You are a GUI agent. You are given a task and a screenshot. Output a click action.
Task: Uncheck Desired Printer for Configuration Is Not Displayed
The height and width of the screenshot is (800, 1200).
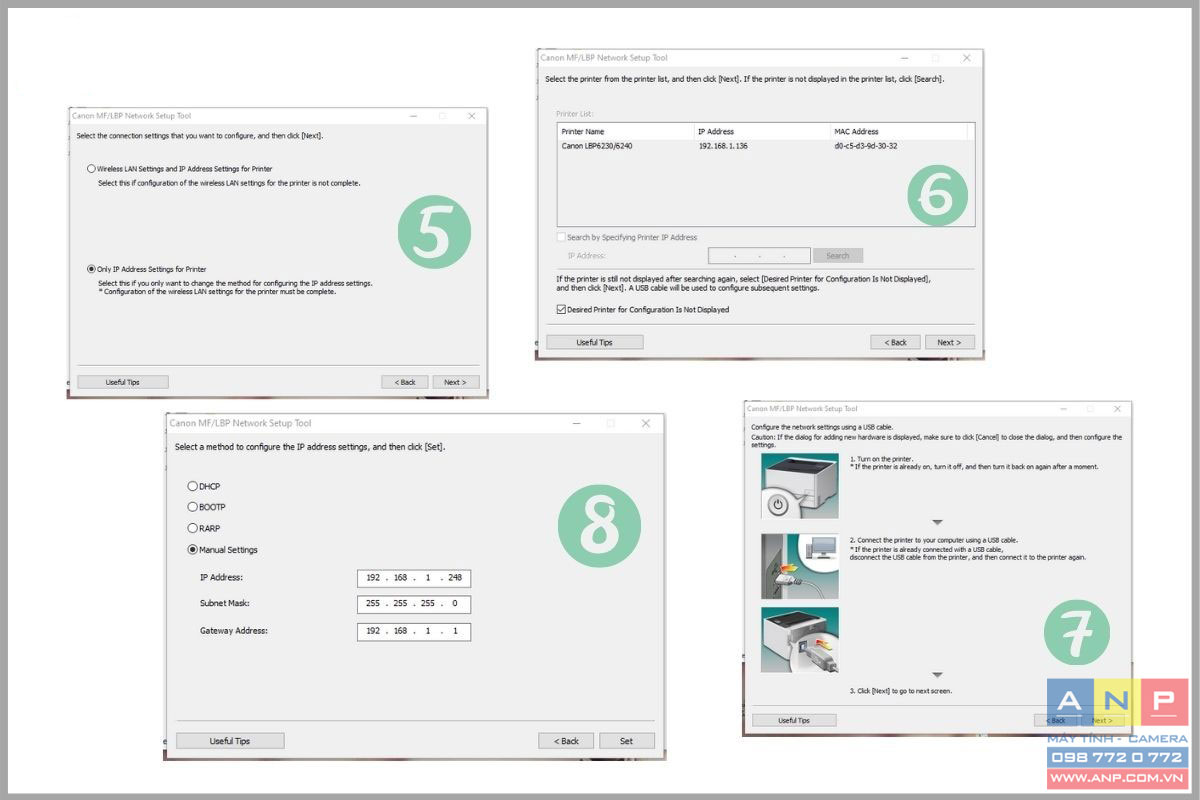click(561, 310)
